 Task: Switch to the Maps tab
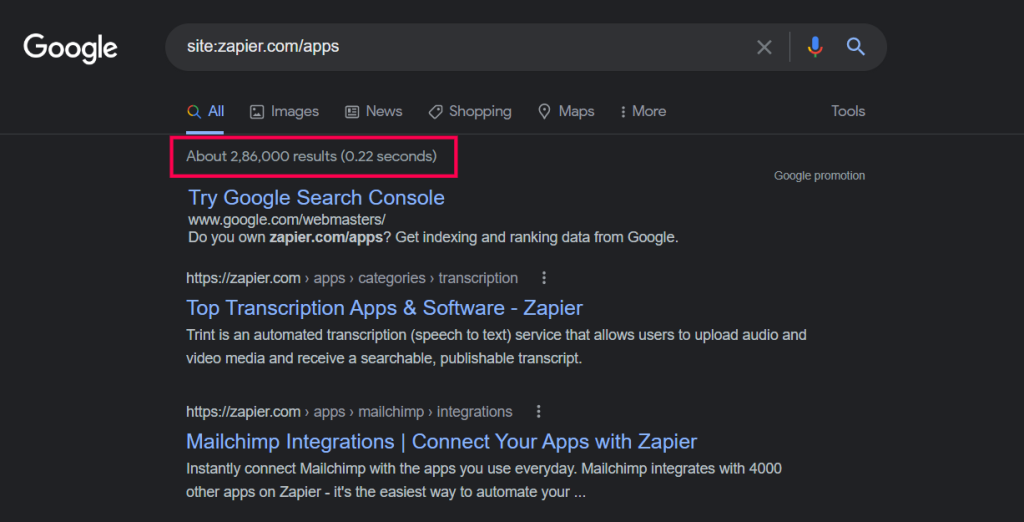pyautogui.click(x=566, y=111)
